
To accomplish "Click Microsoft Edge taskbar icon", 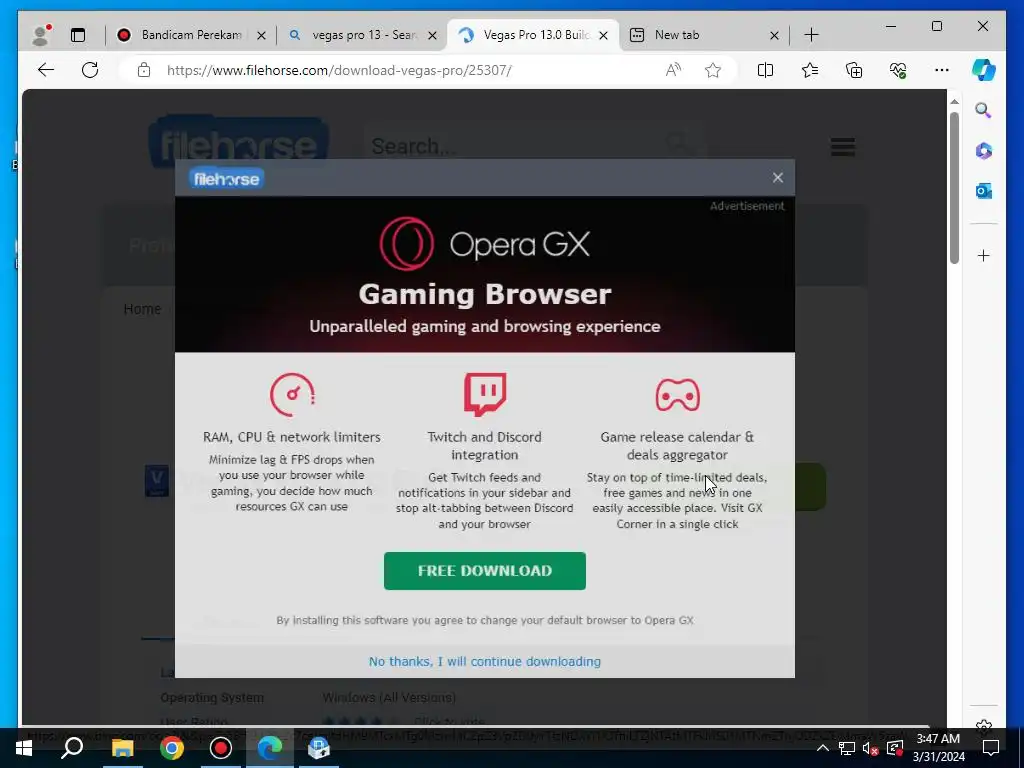I will click(270, 748).
